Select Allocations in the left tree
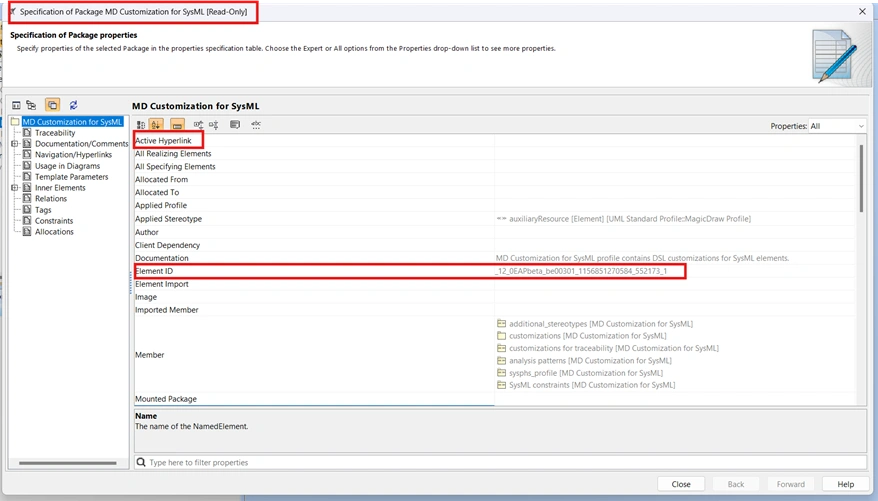 54,232
